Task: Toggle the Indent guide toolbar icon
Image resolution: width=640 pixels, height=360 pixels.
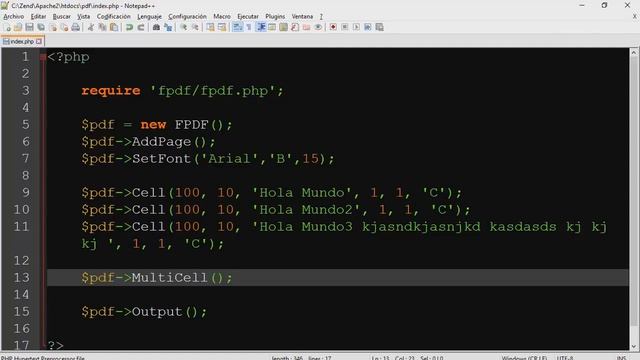Action: click(x=260, y=27)
